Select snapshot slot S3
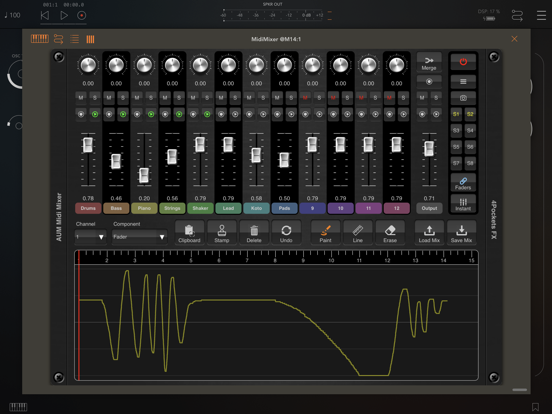Viewport: 552px width, 414px height. click(456, 130)
